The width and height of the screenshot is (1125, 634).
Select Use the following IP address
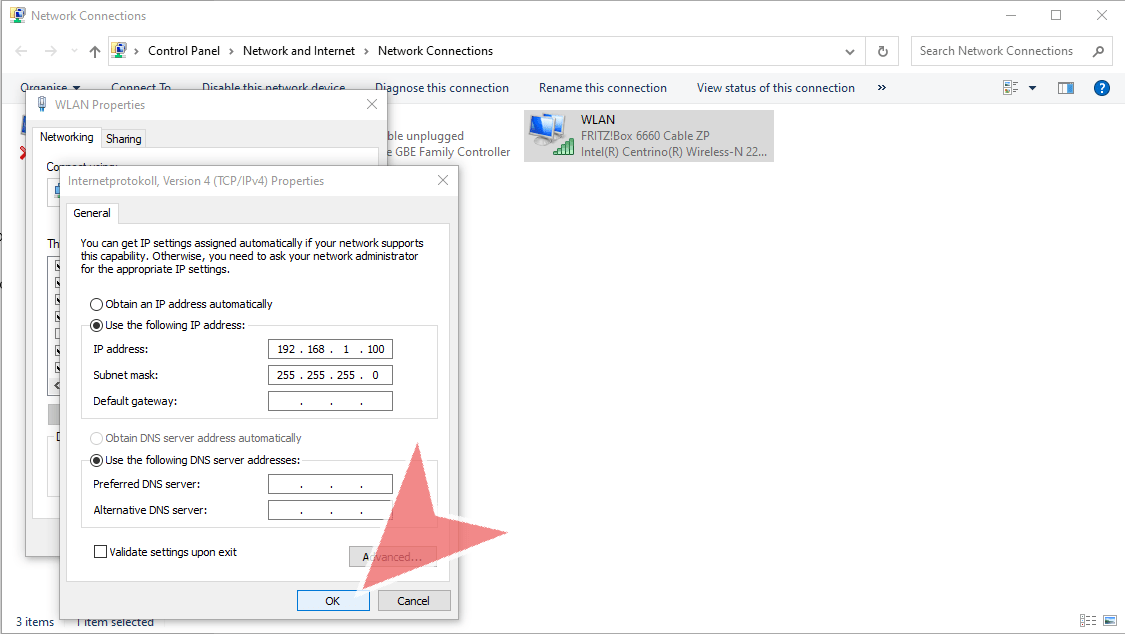point(96,325)
